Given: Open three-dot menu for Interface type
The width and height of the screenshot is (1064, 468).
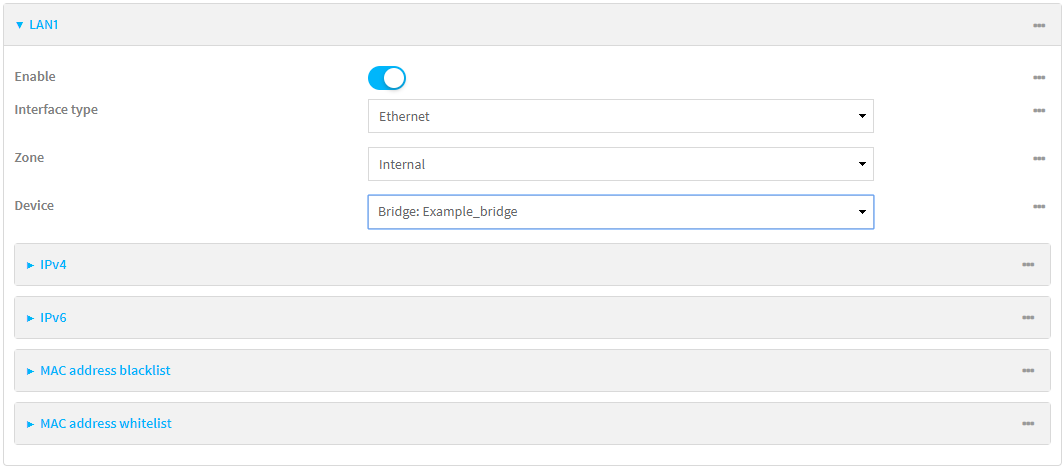Looking at the screenshot, I should pos(1039,110).
